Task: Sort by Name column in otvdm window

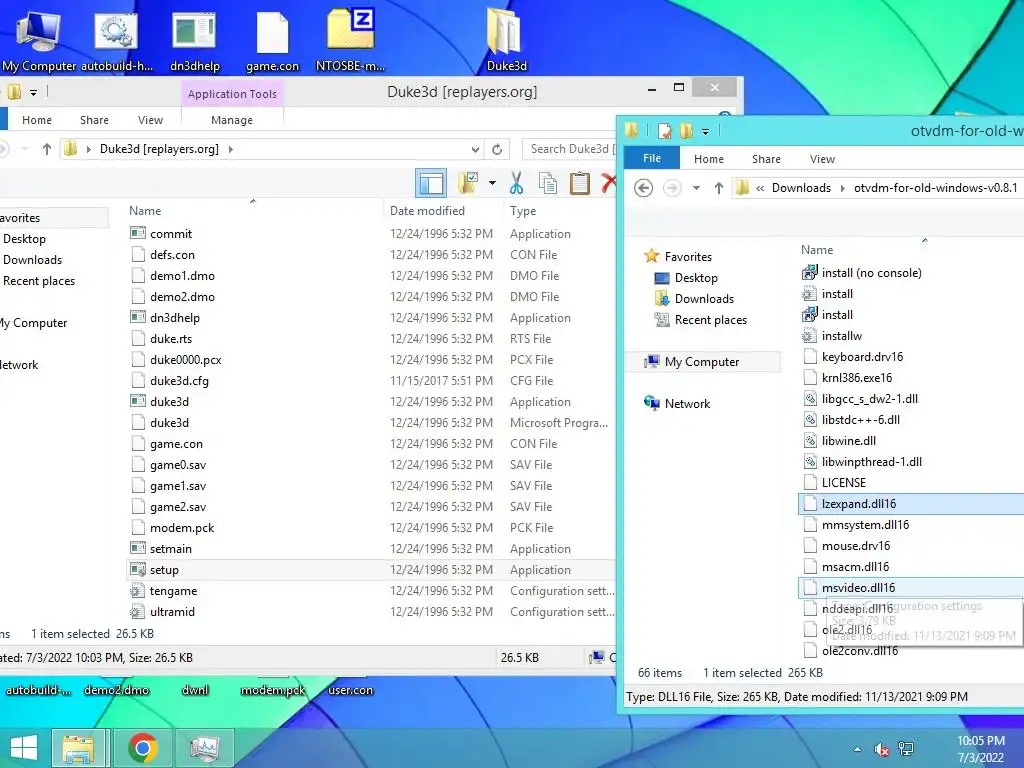Action: 817,249
